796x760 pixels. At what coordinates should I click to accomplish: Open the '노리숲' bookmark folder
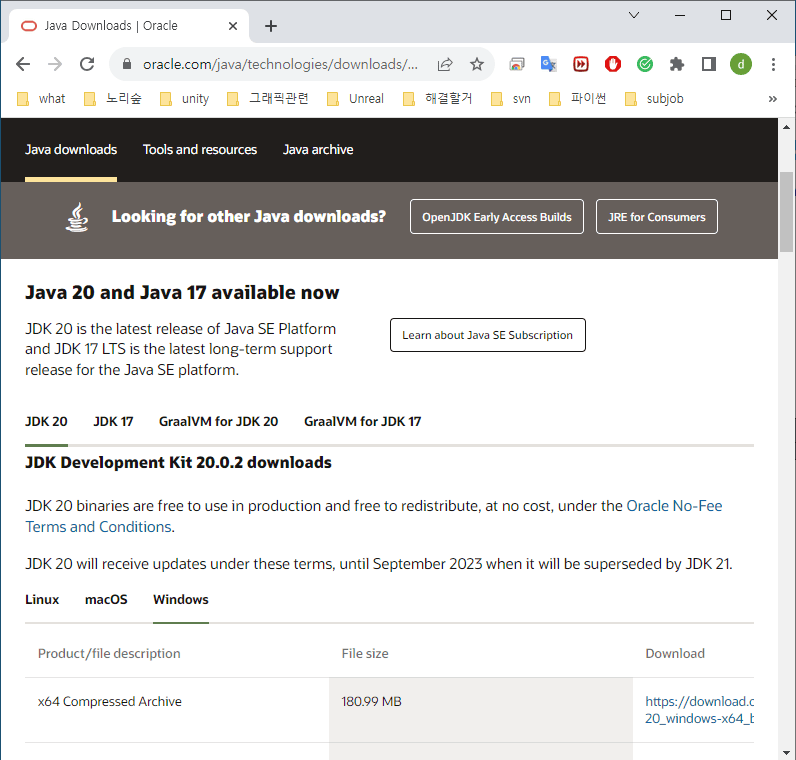pos(113,98)
